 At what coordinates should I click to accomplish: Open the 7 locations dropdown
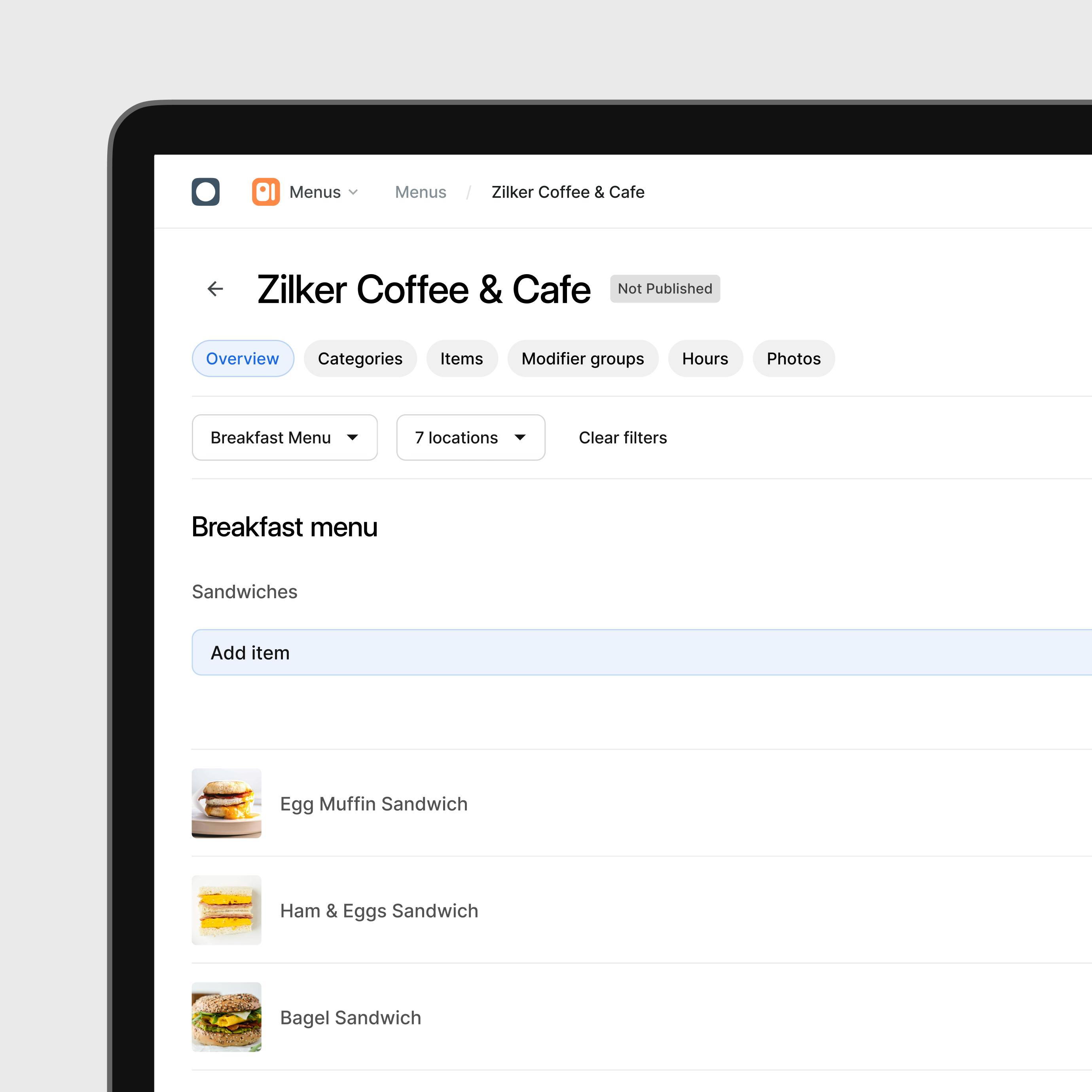pos(470,438)
